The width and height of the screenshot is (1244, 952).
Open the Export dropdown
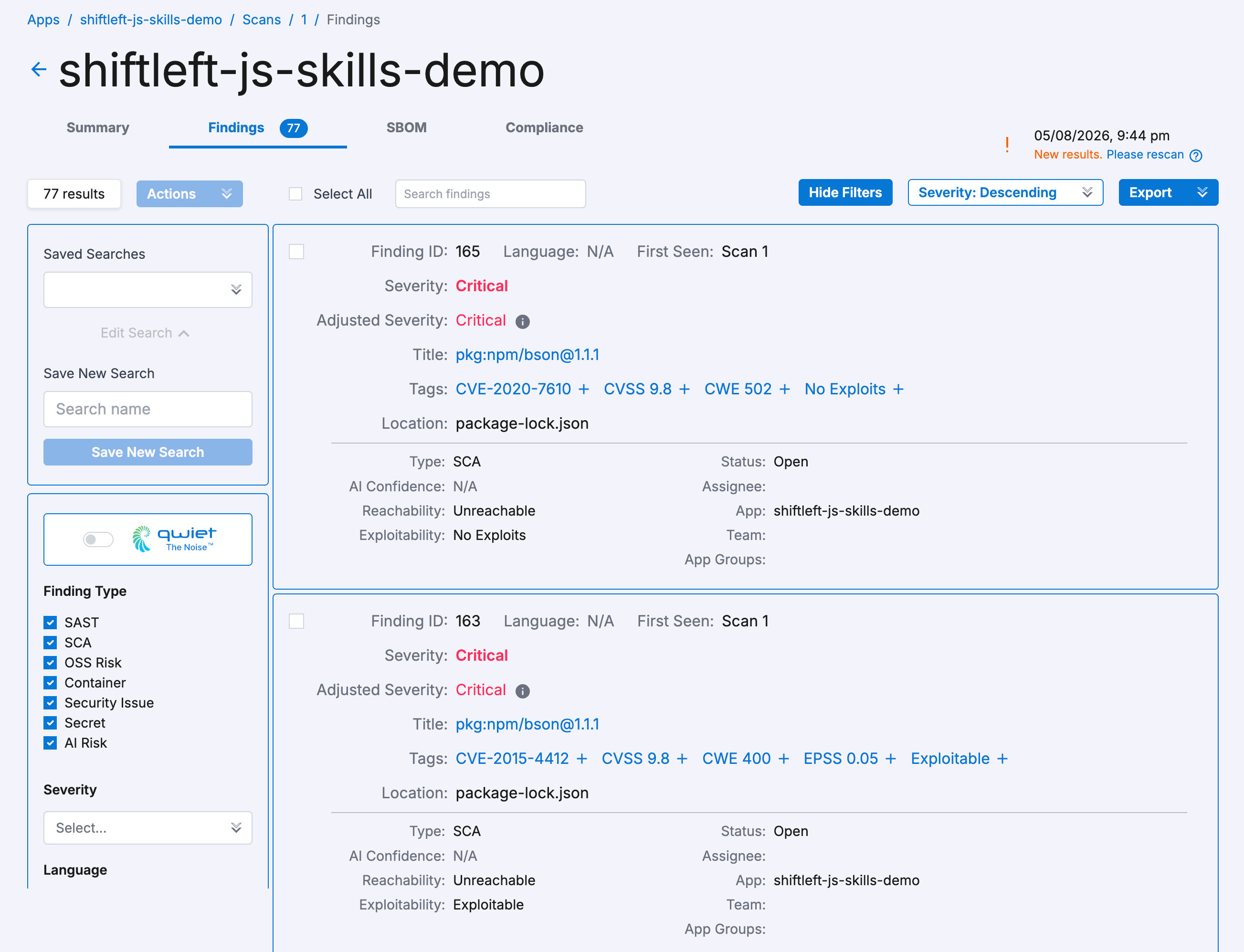(1168, 193)
